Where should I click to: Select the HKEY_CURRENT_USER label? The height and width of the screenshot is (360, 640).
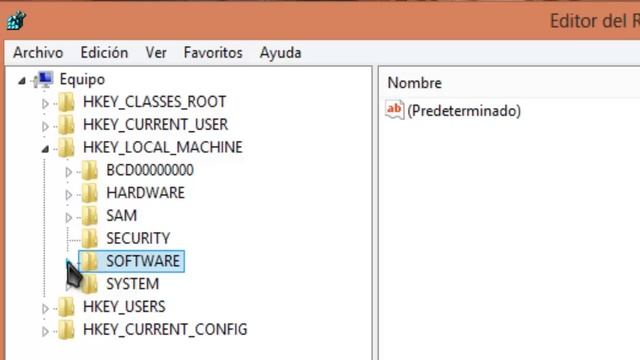click(156, 124)
